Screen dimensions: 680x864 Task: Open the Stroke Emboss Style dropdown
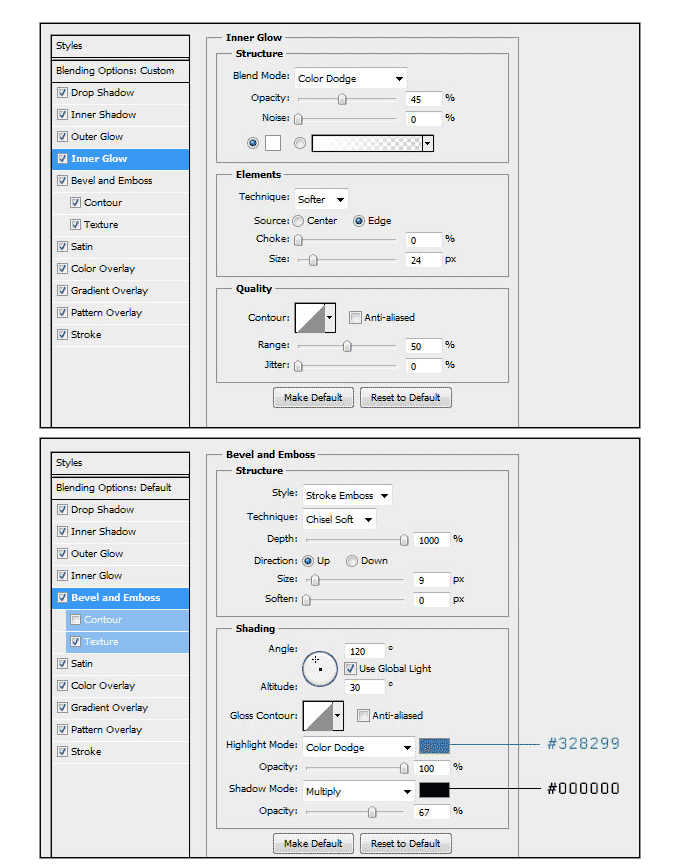point(347,495)
